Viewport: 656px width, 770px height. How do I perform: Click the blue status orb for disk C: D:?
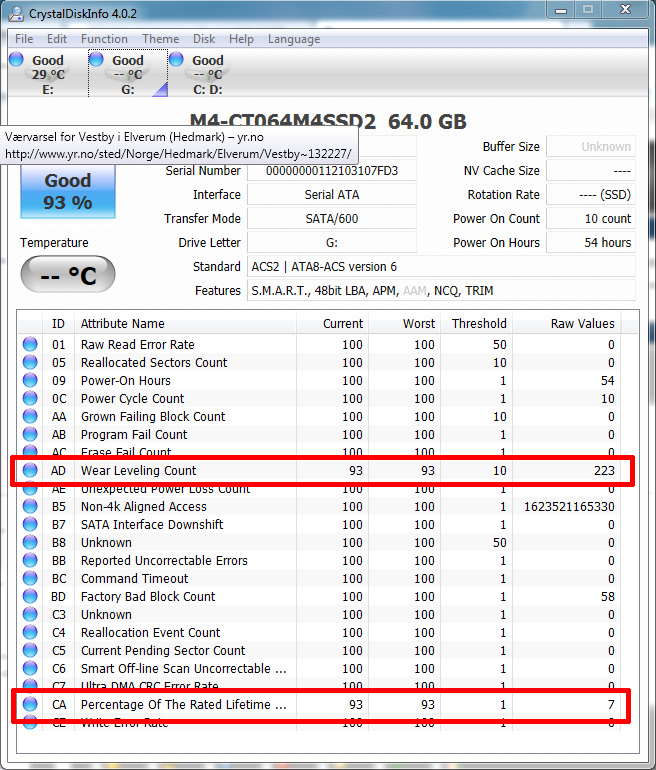coord(176,59)
